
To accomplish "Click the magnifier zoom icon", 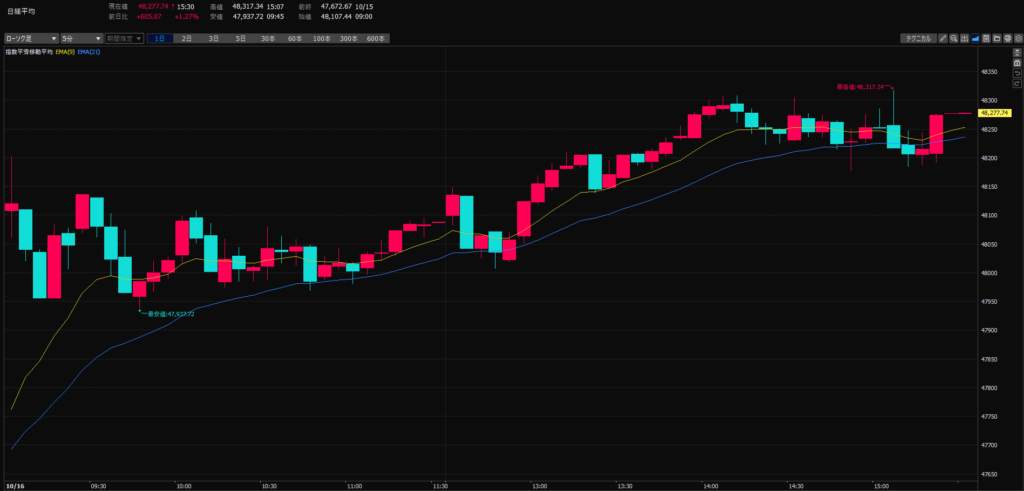I will pyautogui.click(x=954, y=38).
